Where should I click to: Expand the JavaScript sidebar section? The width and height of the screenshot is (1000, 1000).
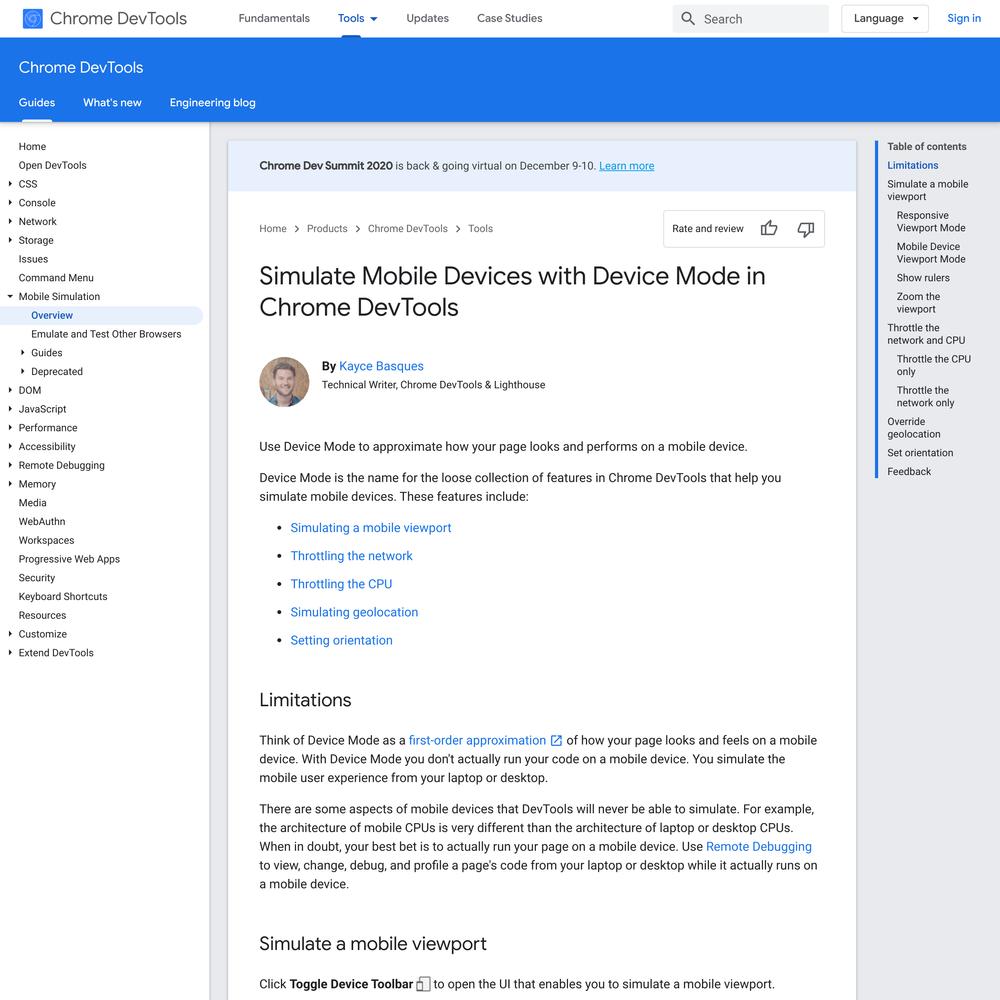tap(10, 409)
